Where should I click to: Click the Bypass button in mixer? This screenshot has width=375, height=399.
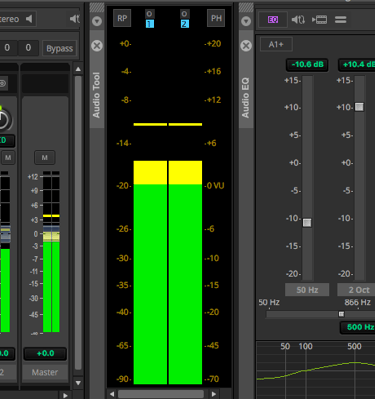pos(60,48)
